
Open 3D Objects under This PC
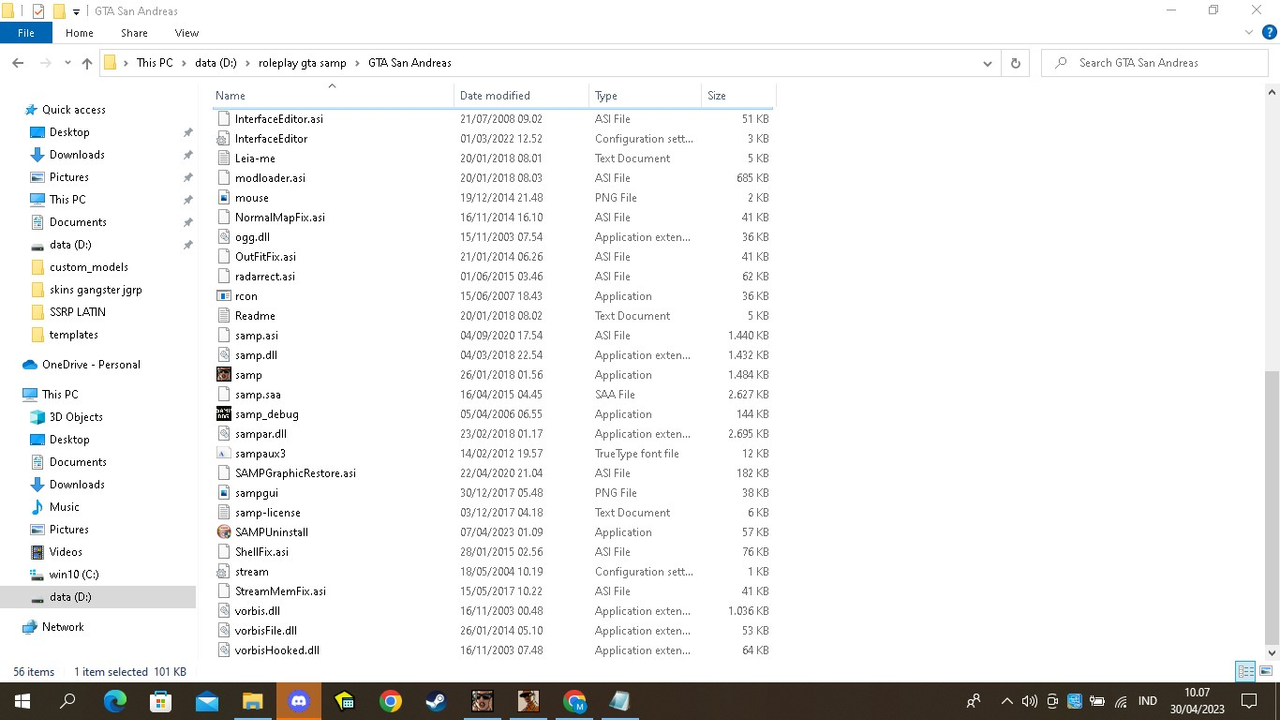pyautogui.click(x=76, y=417)
